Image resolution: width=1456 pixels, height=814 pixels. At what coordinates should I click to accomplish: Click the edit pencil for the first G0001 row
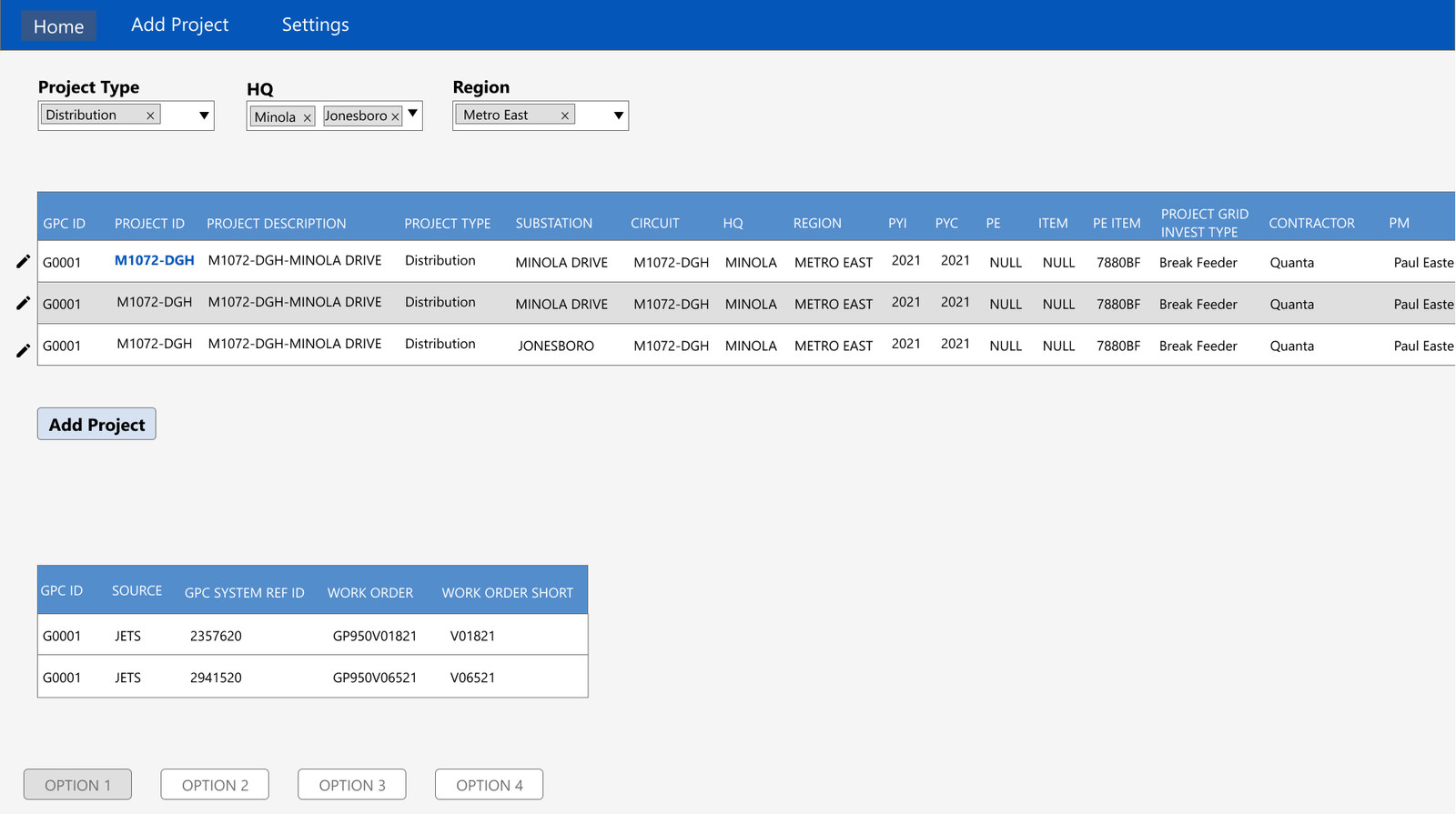[x=23, y=262]
